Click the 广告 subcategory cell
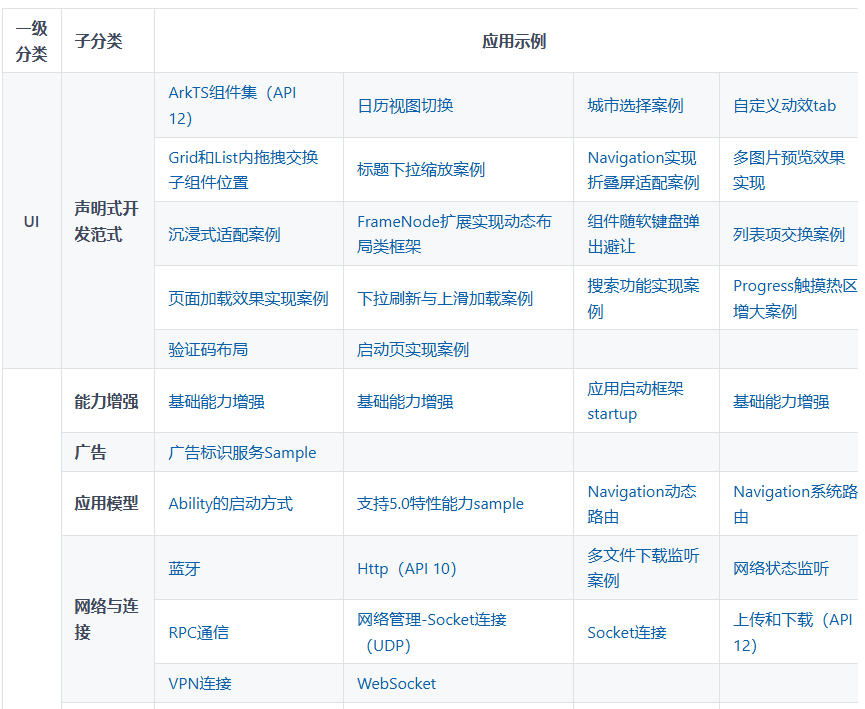This screenshot has height=709, width=865. point(108,452)
